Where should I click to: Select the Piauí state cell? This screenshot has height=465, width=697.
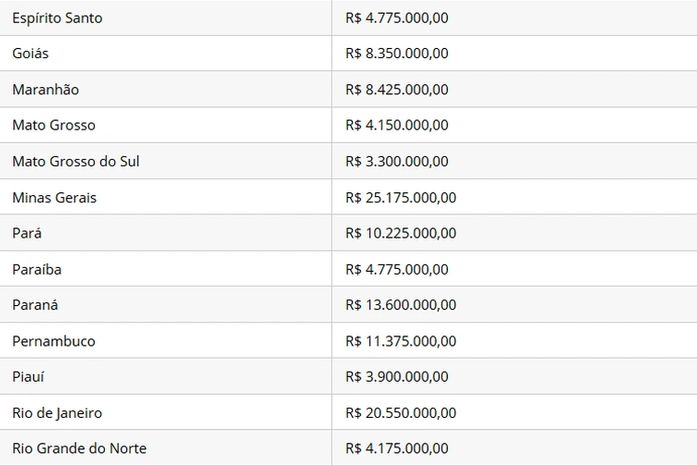[x=29, y=377]
